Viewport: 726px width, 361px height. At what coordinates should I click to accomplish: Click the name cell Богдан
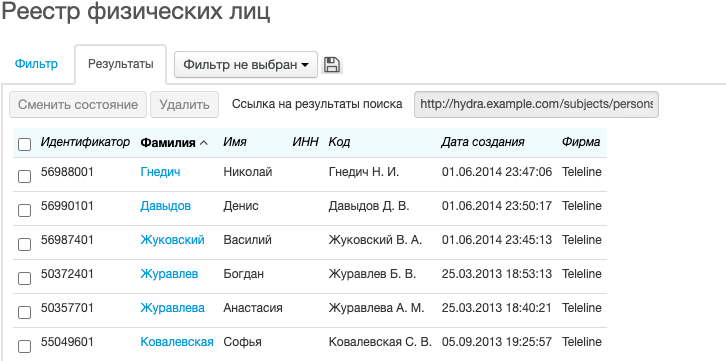tap(244, 274)
